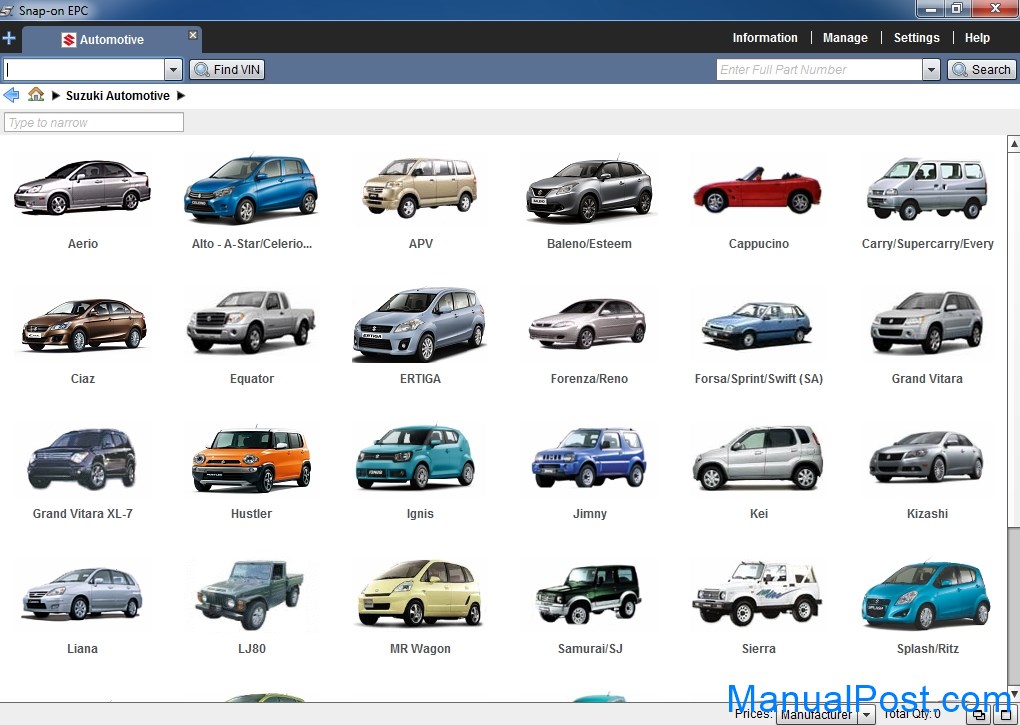The height and width of the screenshot is (725, 1020).
Task: Click the Enter Full Part Number field
Action: (819, 70)
